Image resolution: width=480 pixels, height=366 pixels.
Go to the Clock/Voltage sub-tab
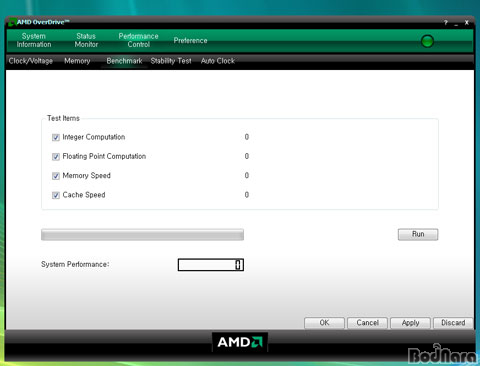pyautogui.click(x=31, y=61)
